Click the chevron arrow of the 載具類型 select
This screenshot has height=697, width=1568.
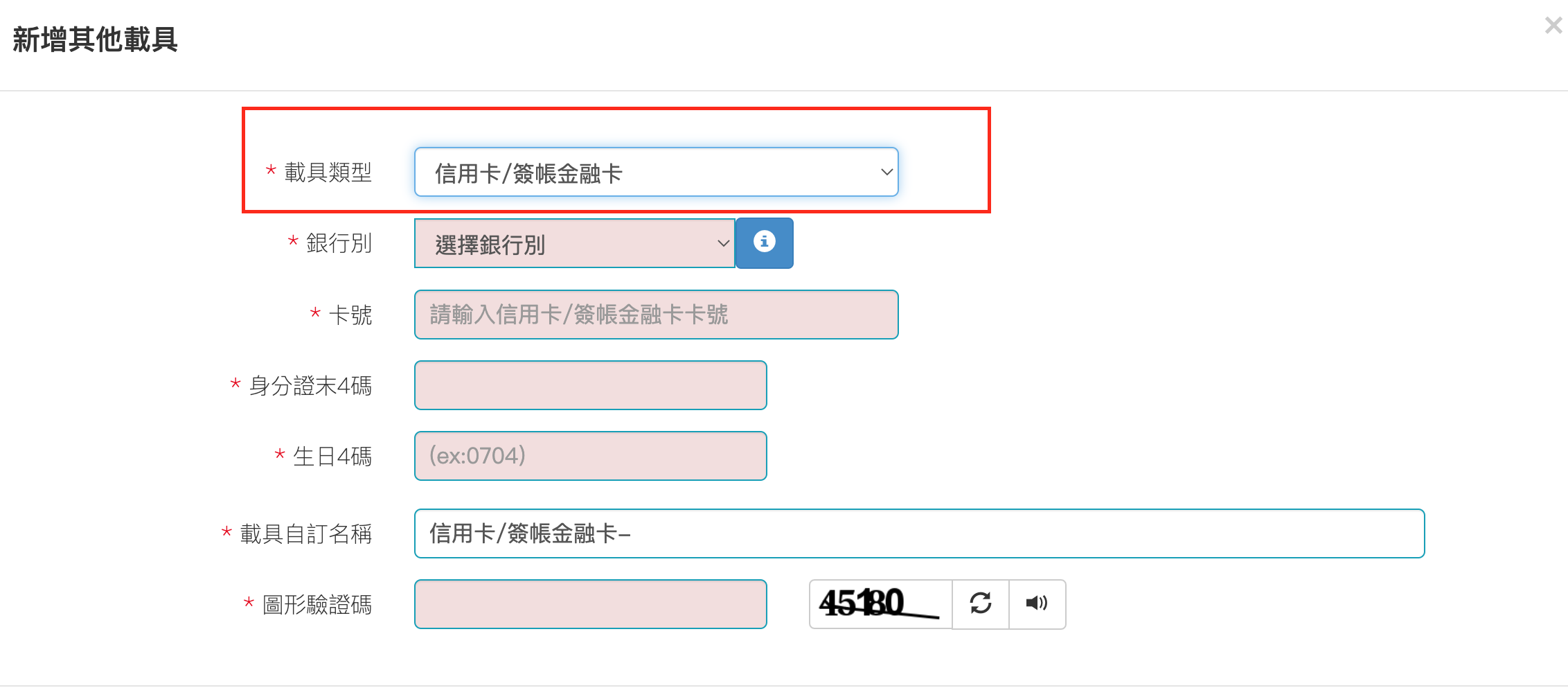[x=887, y=172]
